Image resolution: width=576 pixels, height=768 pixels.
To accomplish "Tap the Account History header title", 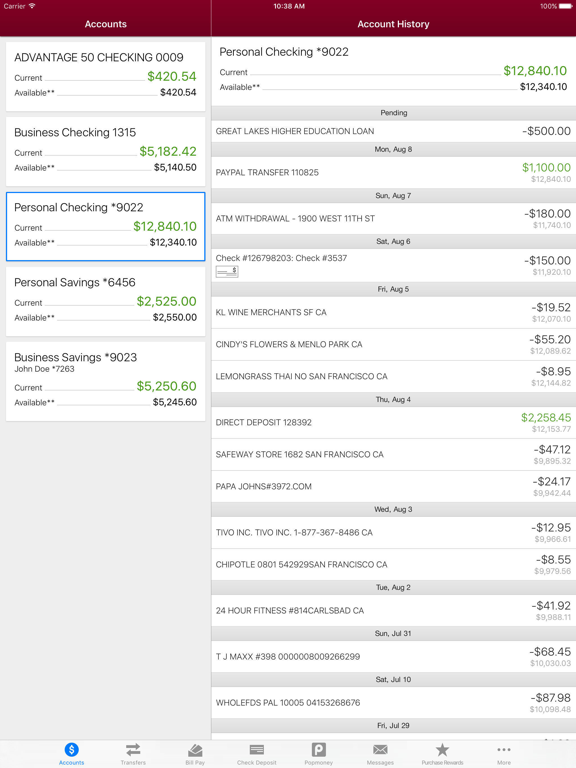I will tap(393, 24).
